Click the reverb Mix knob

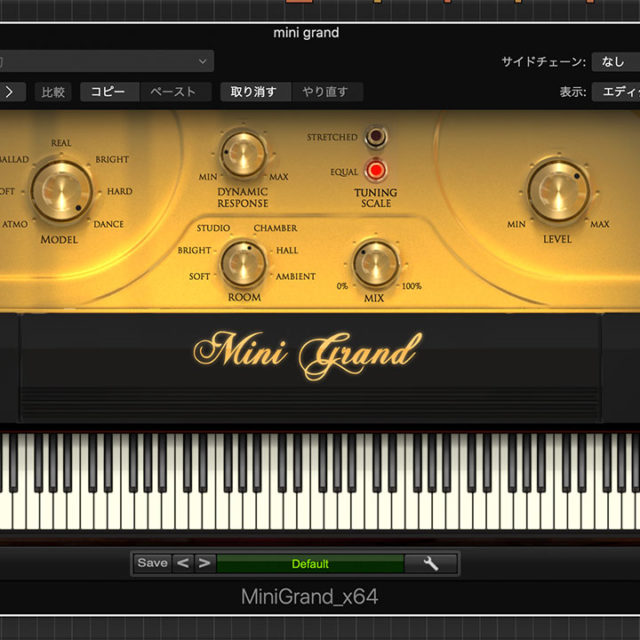(376, 263)
